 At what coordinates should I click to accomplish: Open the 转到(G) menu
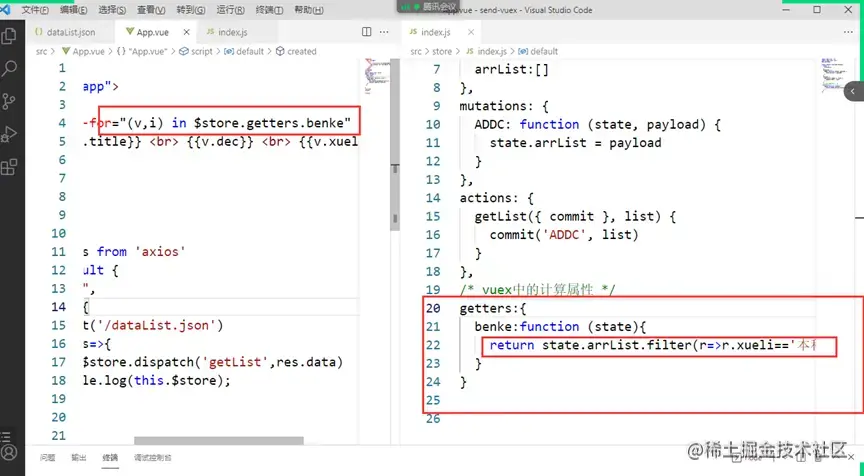[x=191, y=10]
